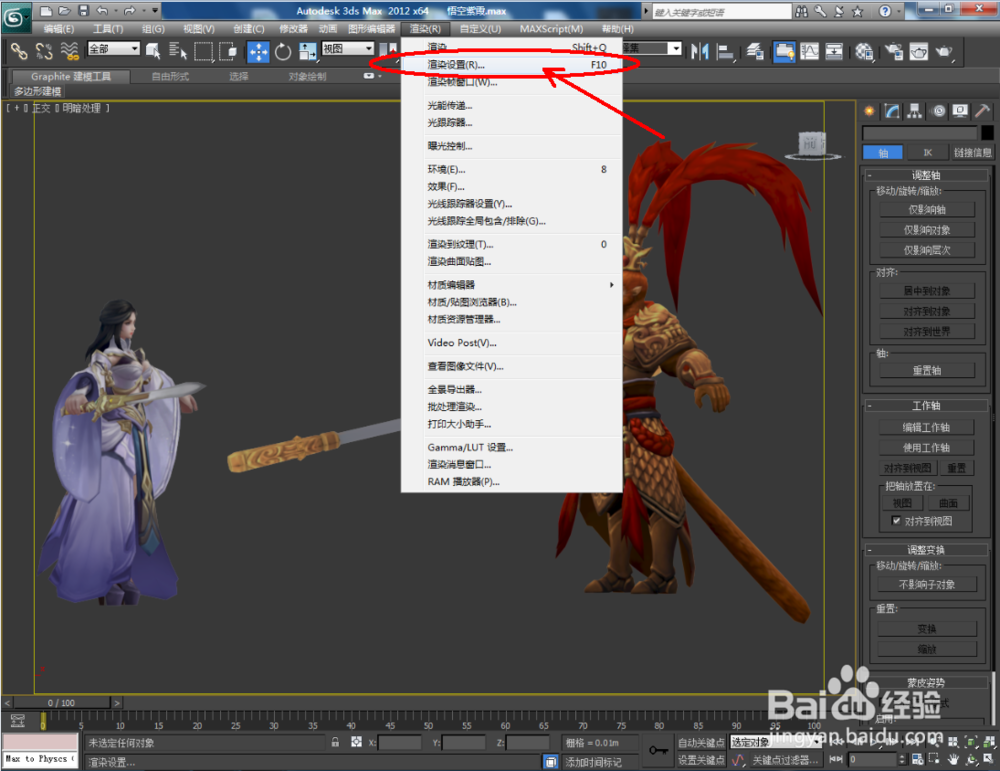This screenshot has width=1000, height=771.
Task: Activate the Select and Rotate tool
Action: [x=283, y=52]
